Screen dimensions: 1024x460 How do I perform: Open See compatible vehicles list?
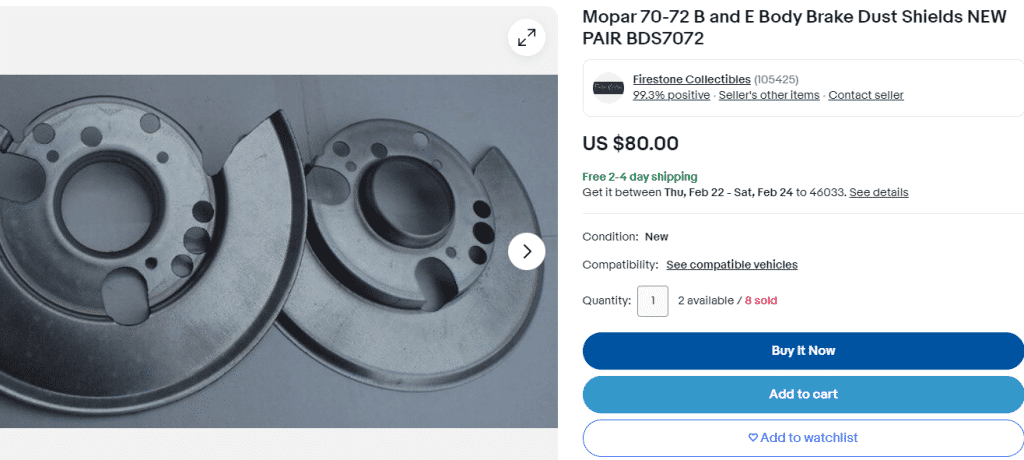[731, 265]
